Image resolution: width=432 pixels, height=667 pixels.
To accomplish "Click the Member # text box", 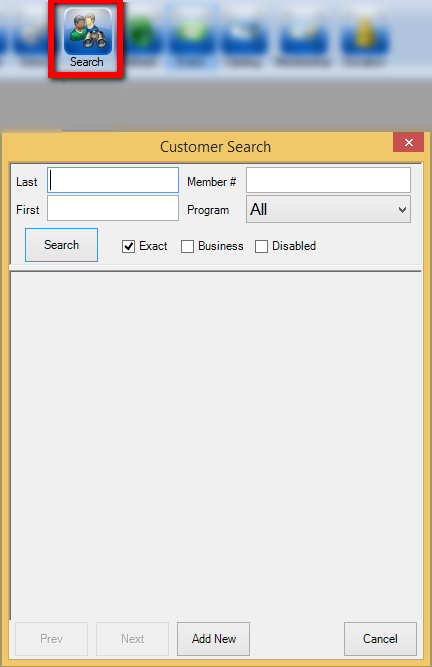I will click(x=328, y=180).
